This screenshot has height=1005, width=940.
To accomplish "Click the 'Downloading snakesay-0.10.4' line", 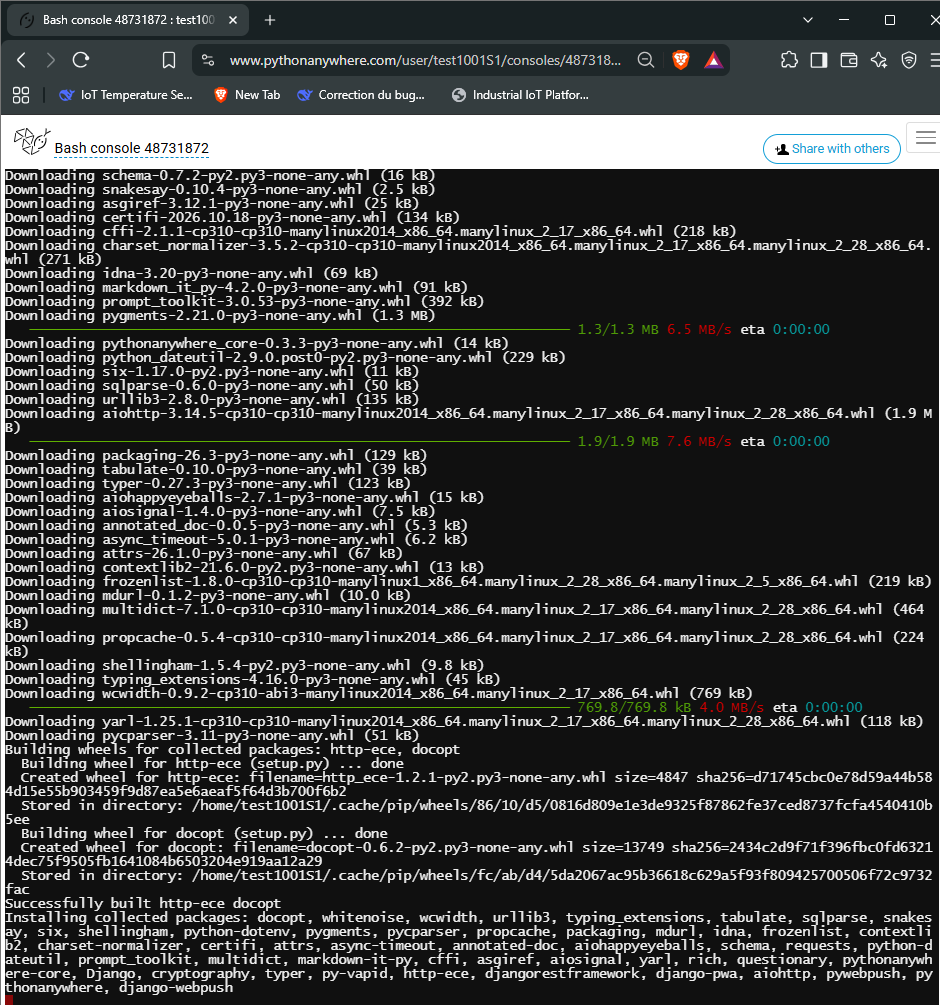I will [220, 189].
